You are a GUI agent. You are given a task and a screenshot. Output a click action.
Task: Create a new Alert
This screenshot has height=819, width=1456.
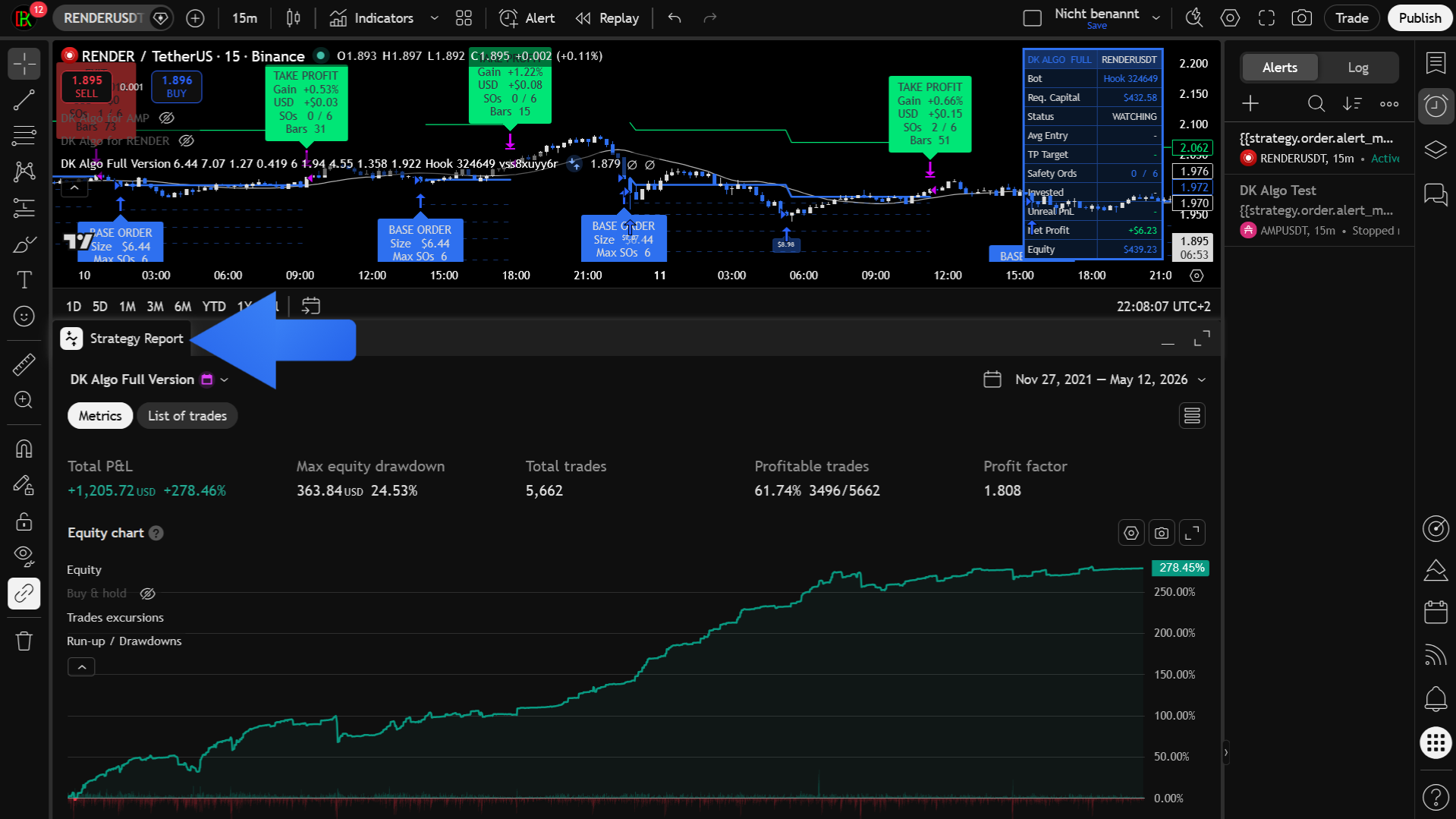point(527,18)
